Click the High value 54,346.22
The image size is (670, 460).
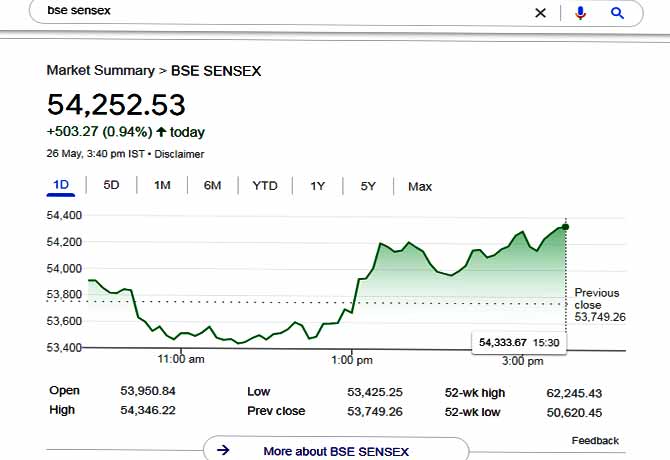pyautogui.click(x=148, y=410)
